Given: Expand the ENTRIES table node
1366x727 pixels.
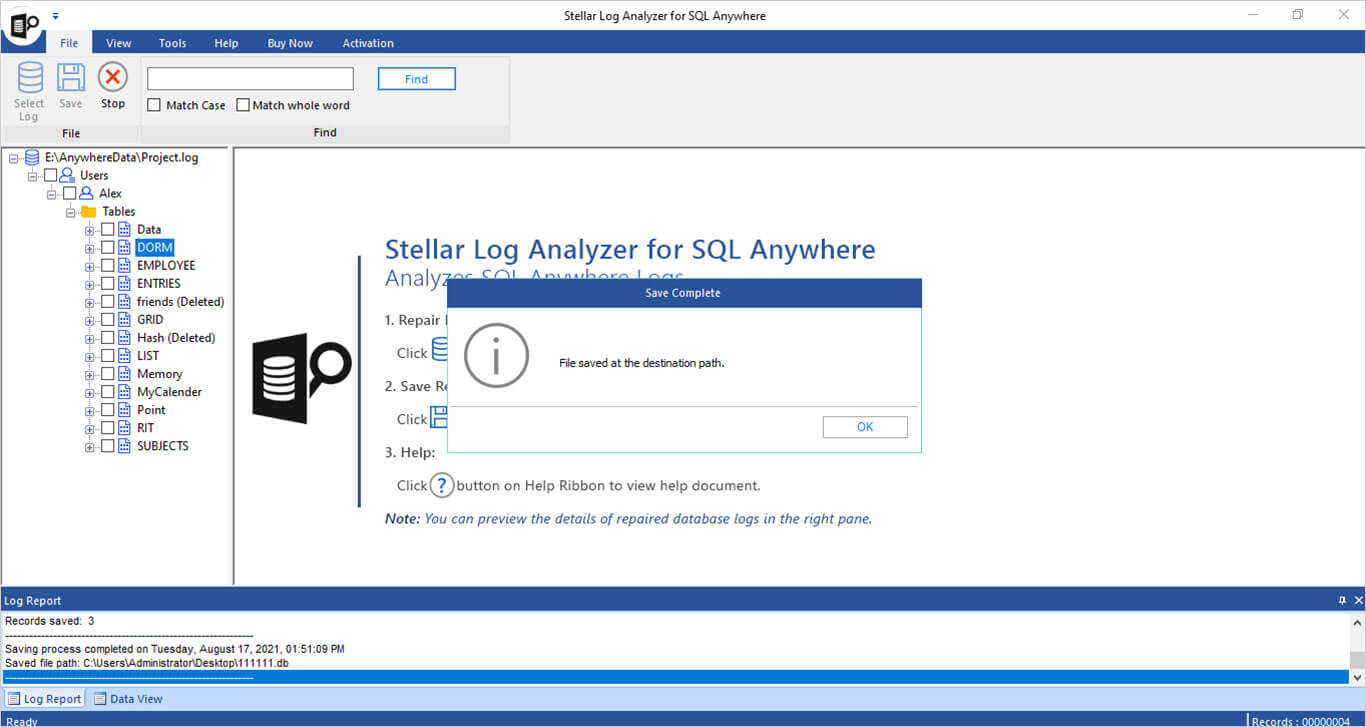Looking at the screenshot, I should 90,284.
